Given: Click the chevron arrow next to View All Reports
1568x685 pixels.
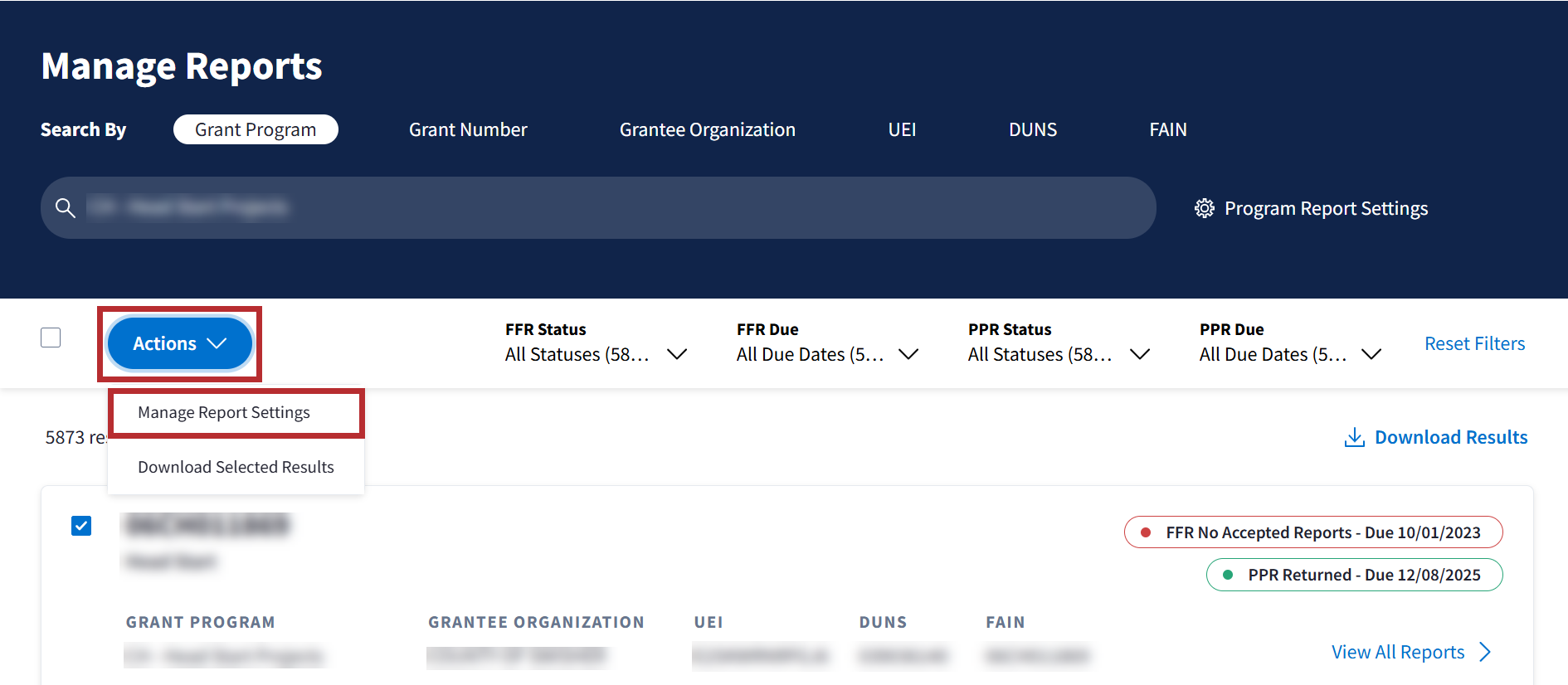Looking at the screenshot, I should pos(1485,653).
